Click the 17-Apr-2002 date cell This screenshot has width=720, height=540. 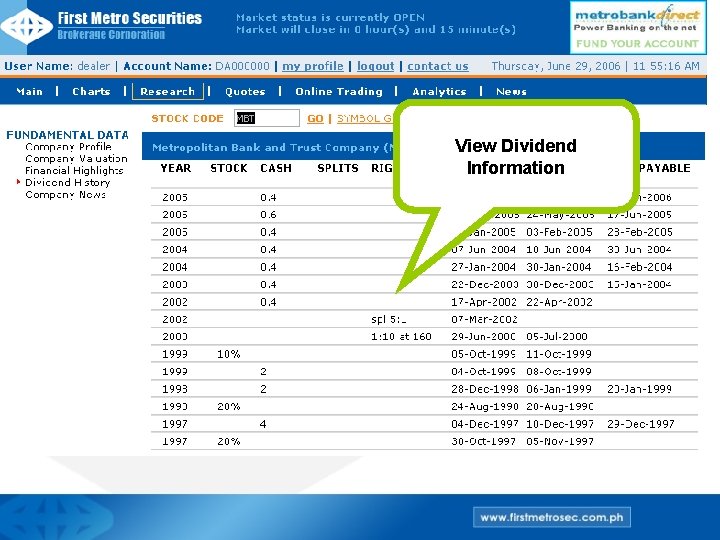click(x=484, y=302)
